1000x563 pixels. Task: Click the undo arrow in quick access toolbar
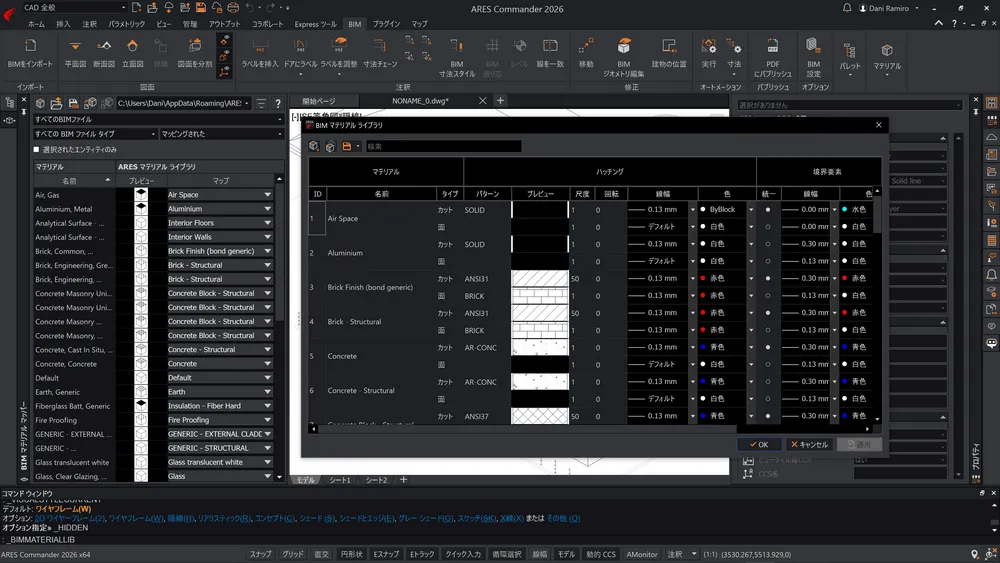click(x=249, y=8)
